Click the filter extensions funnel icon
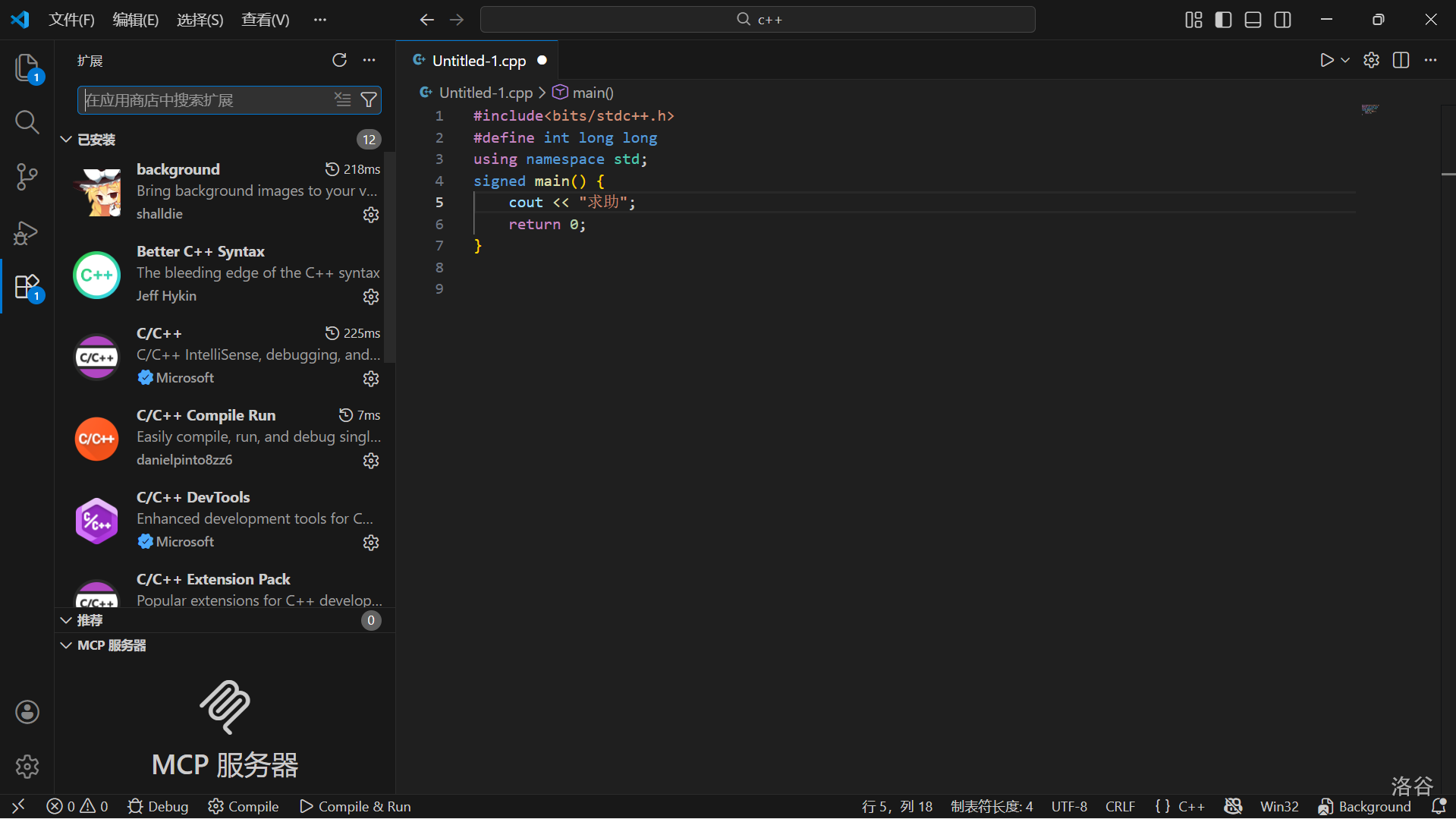The image size is (1456, 819). 369,100
